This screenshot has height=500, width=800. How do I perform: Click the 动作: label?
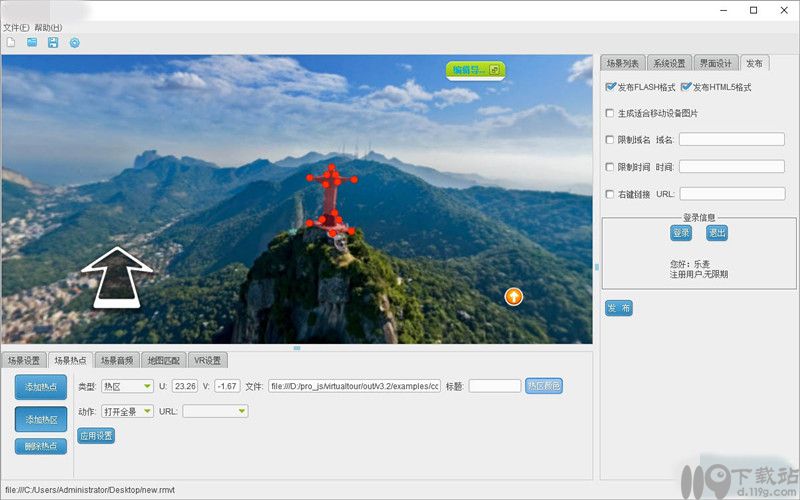(x=87, y=412)
